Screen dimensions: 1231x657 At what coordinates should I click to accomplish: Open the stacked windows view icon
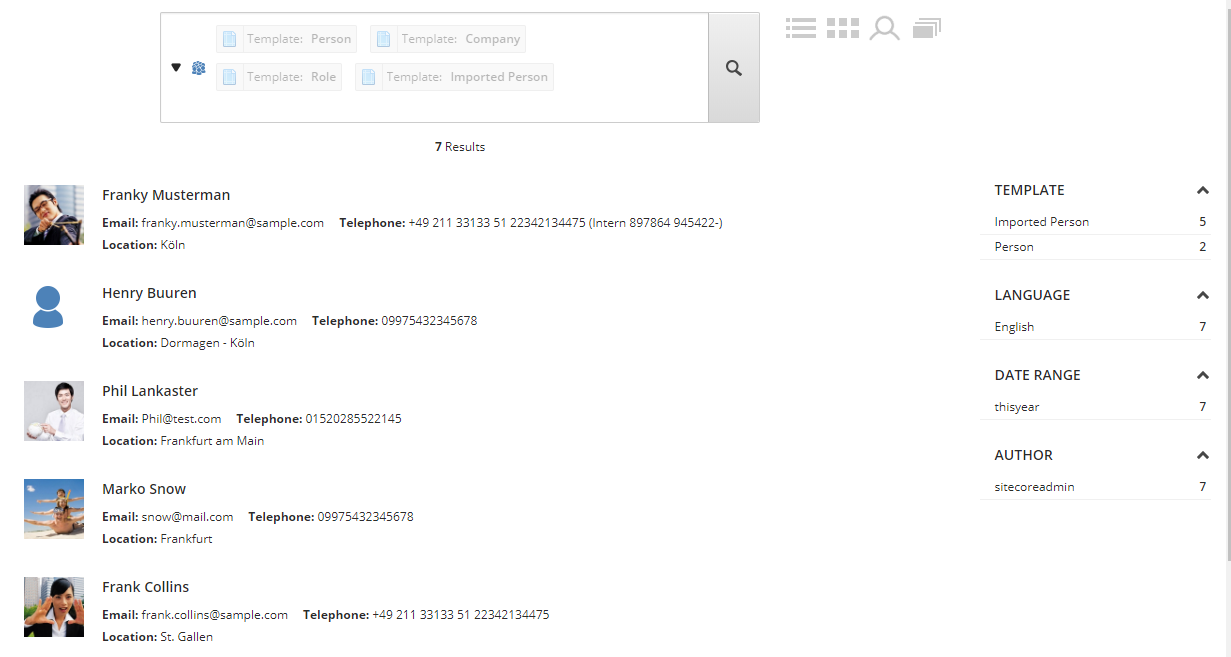[x=926, y=28]
